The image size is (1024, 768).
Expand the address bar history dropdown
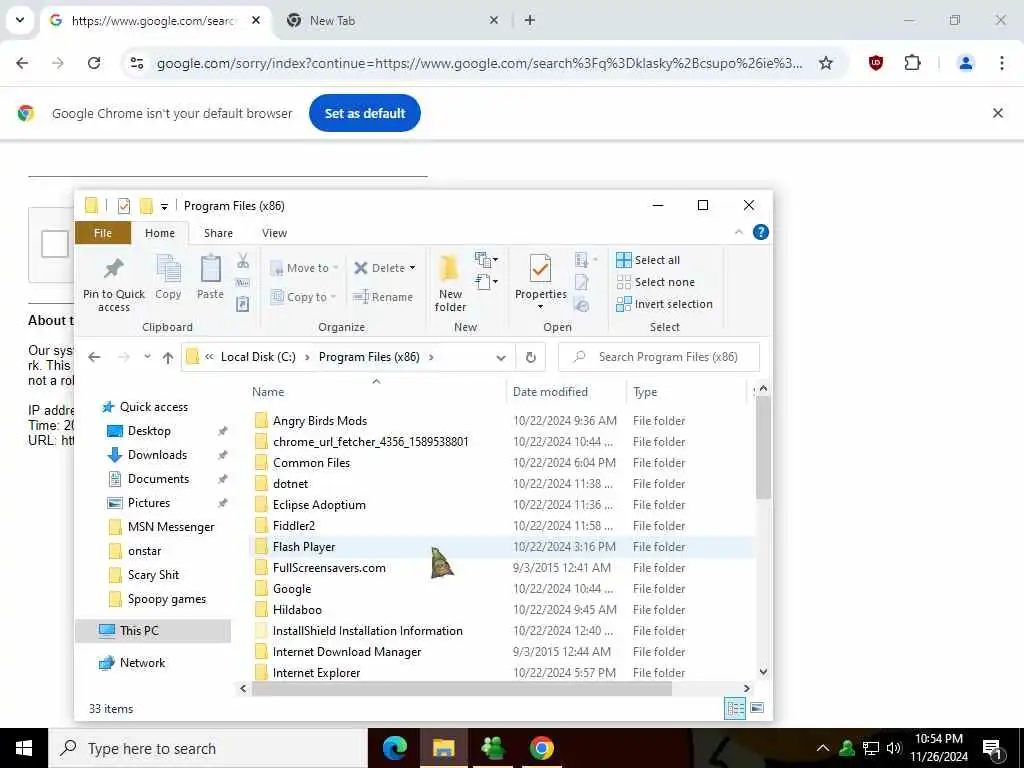click(x=501, y=357)
